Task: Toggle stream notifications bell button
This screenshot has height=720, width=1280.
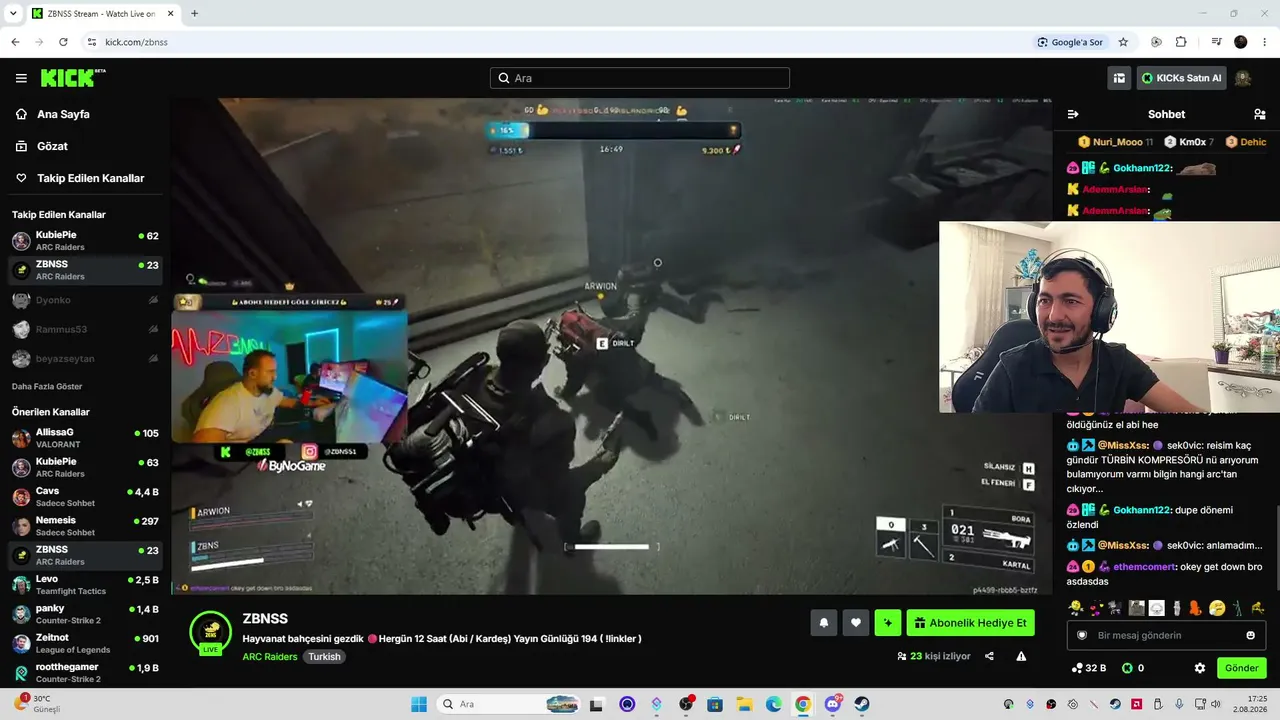Action: pos(823,623)
